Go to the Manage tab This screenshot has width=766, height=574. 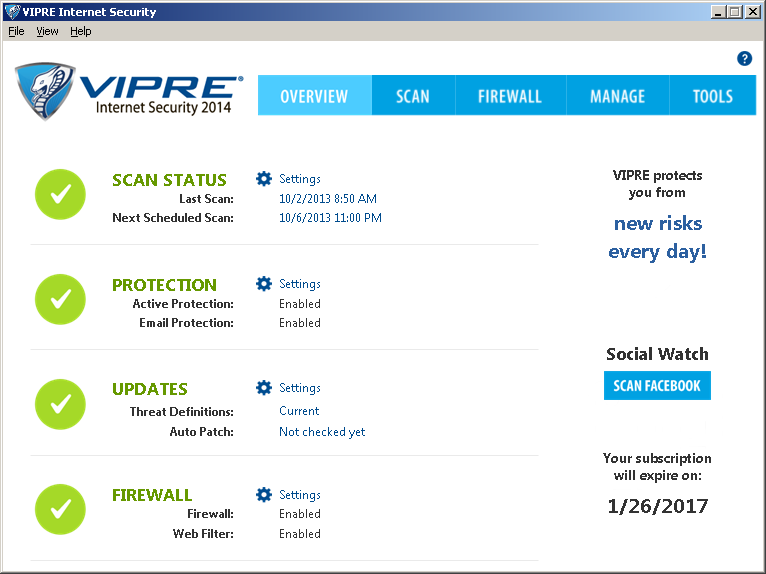pos(617,96)
